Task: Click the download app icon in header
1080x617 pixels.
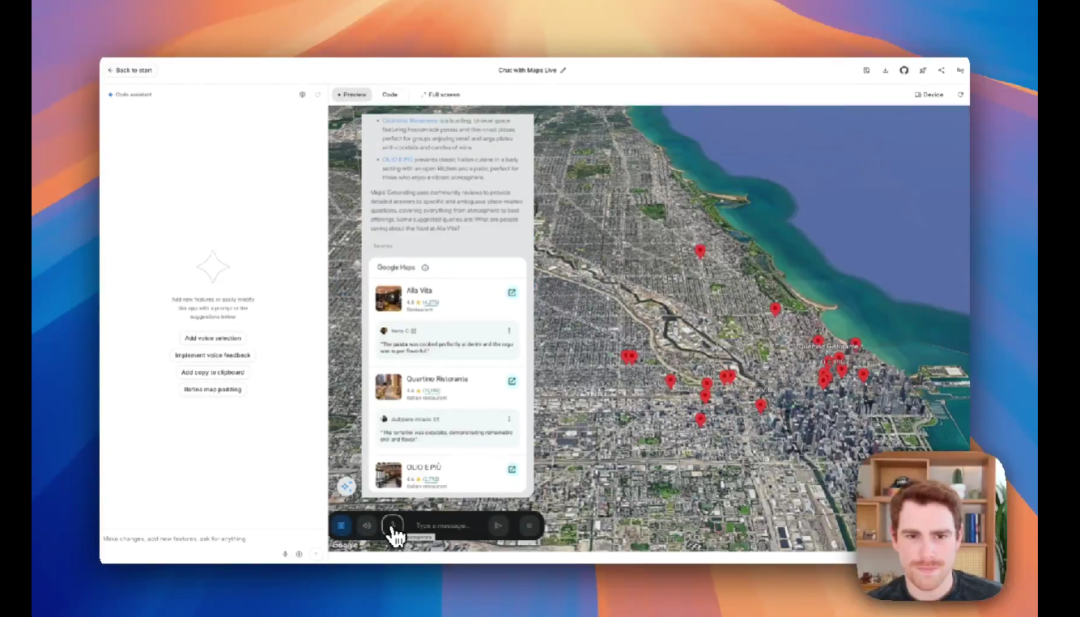Action: tap(885, 70)
